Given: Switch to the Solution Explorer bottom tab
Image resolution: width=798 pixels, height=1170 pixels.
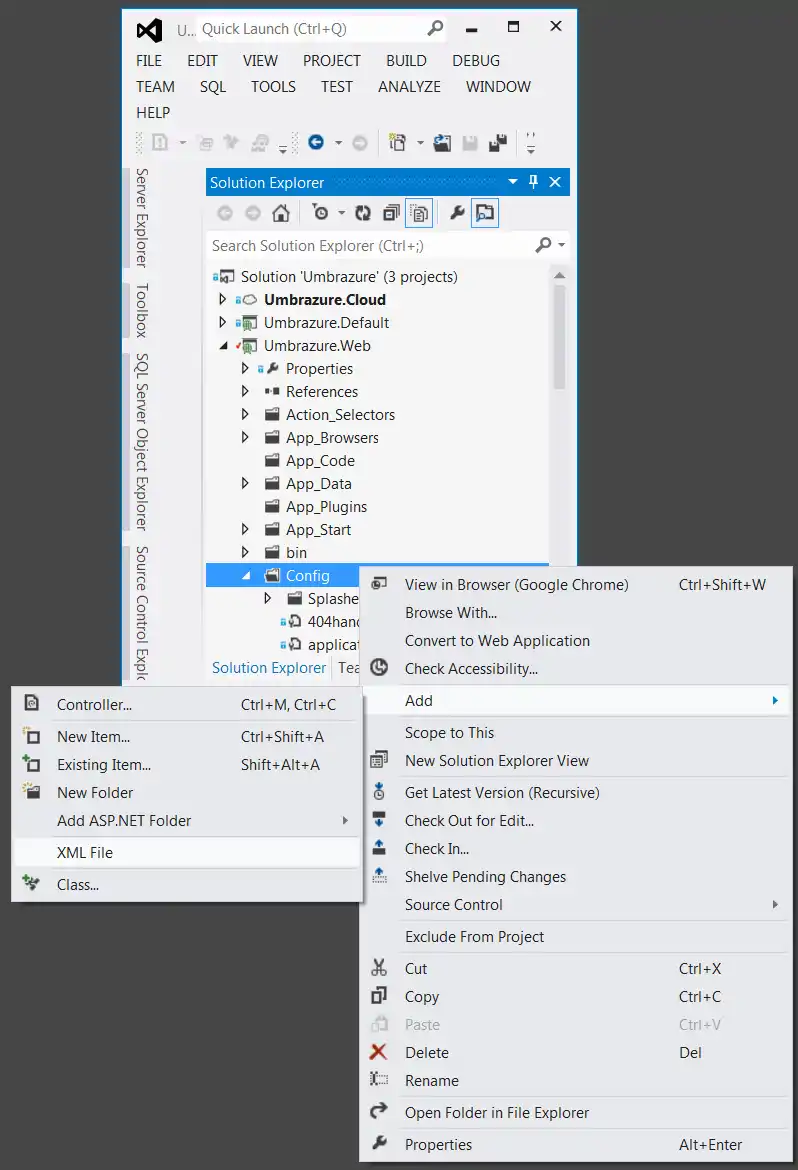Looking at the screenshot, I should tap(269, 668).
